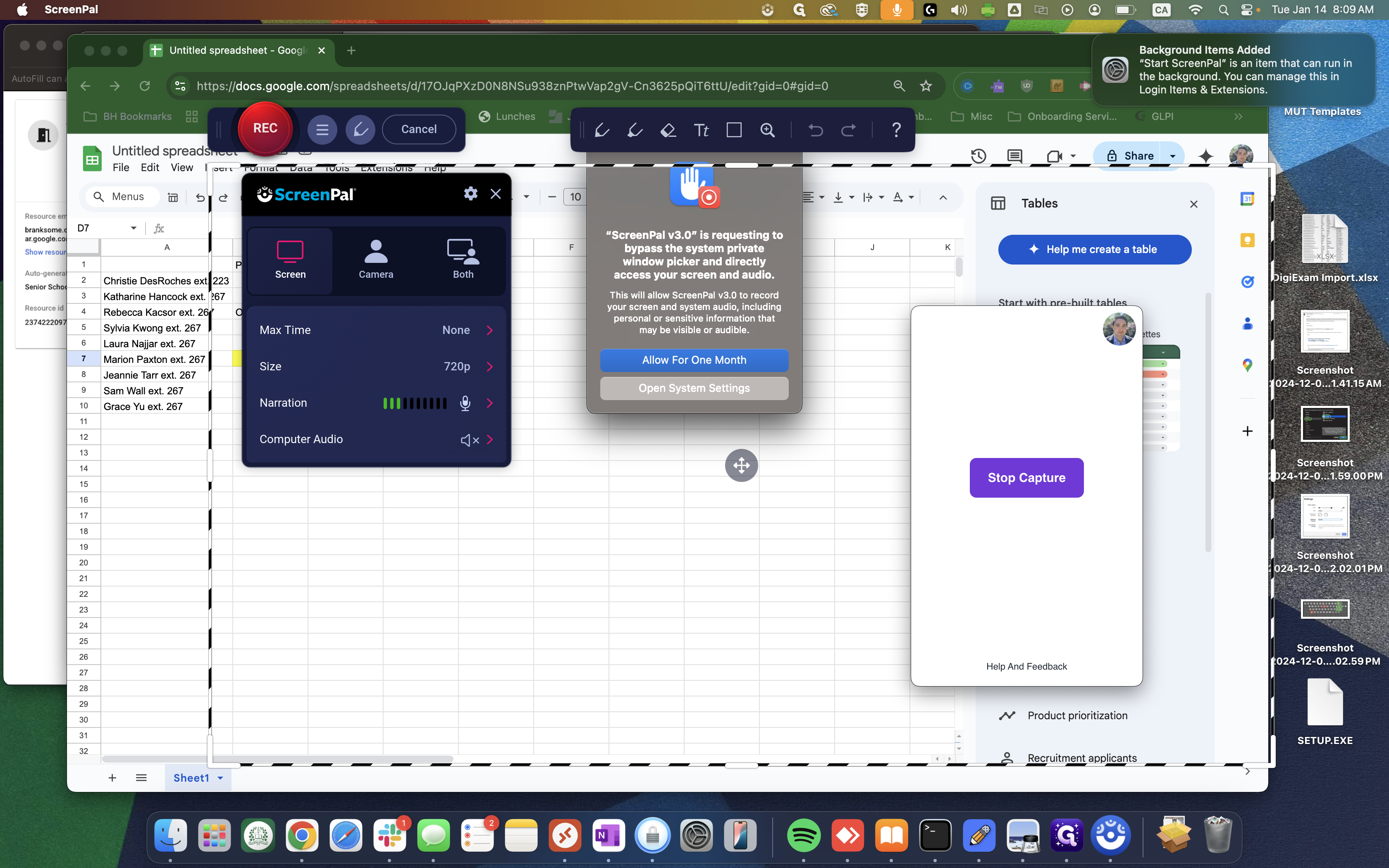Click Open System Settings button

(x=694, y=388)
